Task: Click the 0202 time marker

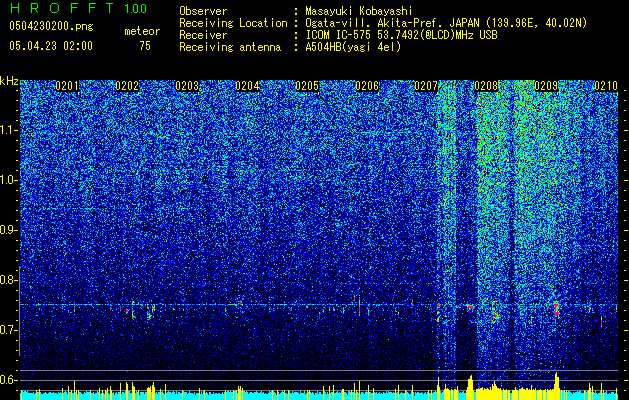Action: (127, 86)
